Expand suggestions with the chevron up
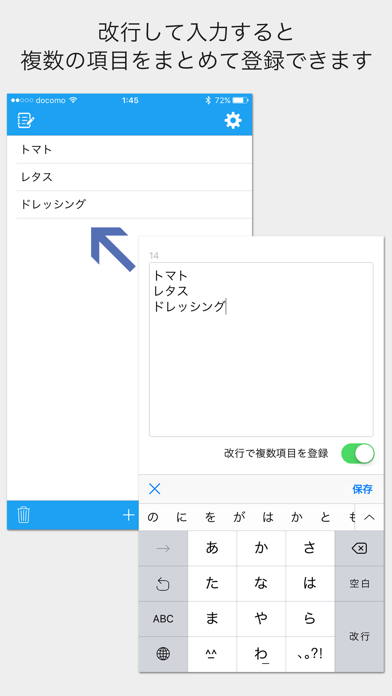This screenshot has width=392, height=696. pos(369,517)
